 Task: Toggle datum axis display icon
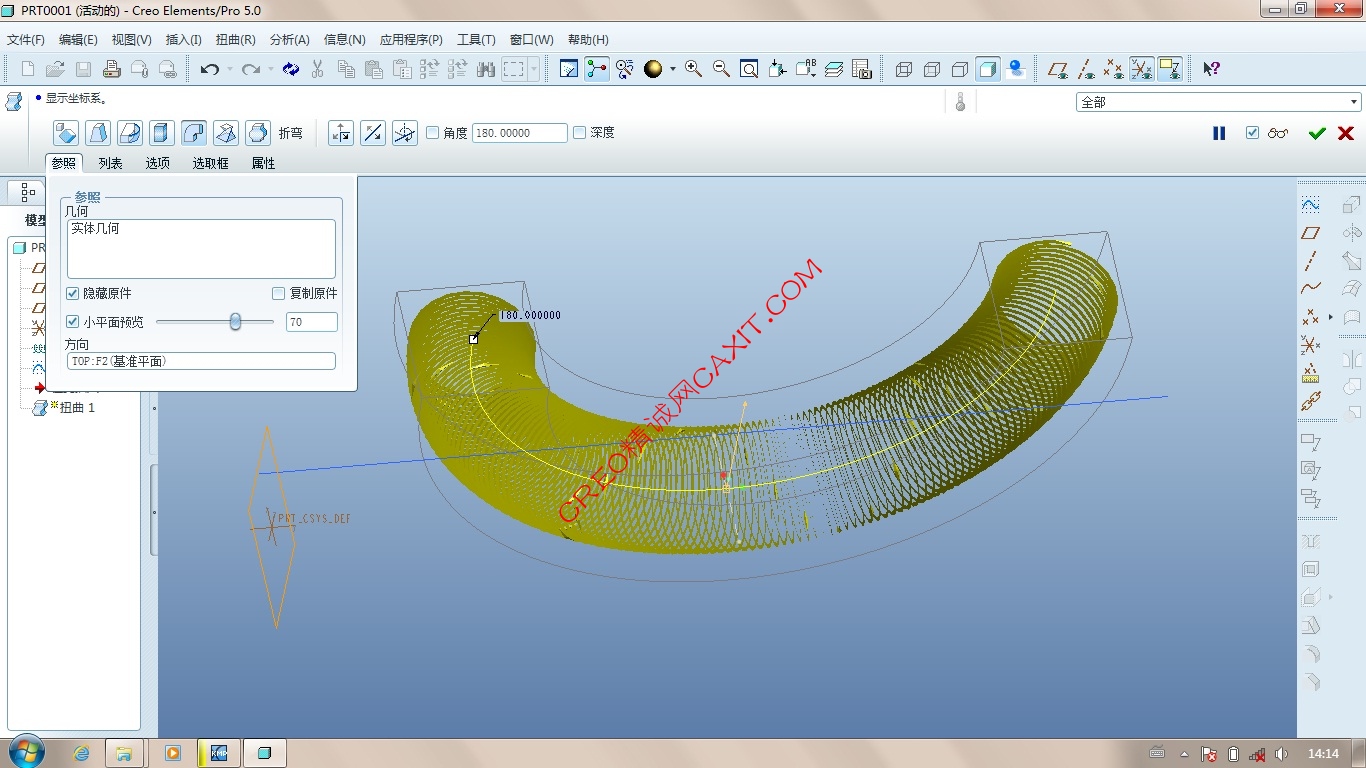[x=1086, y=69]
